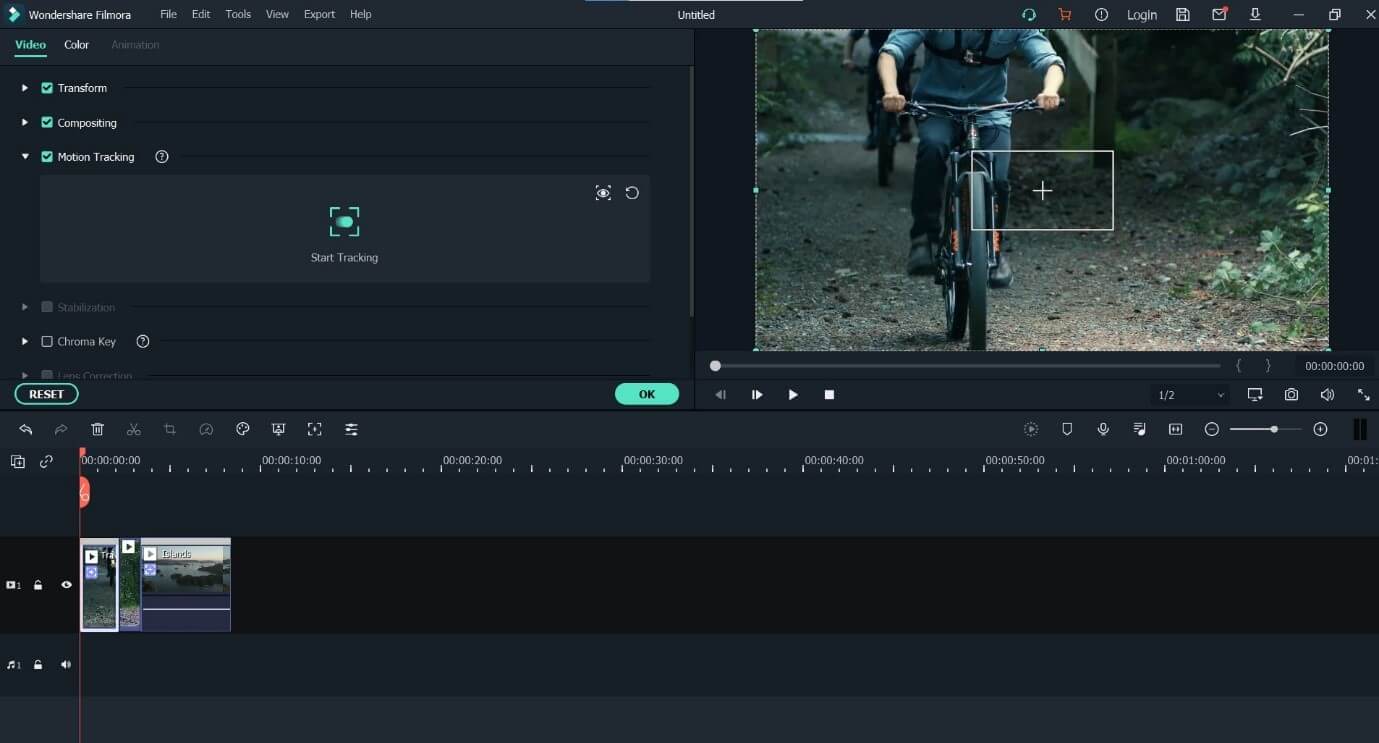Collapse the Motion Tracking section arrow

(x=25, y=157)
